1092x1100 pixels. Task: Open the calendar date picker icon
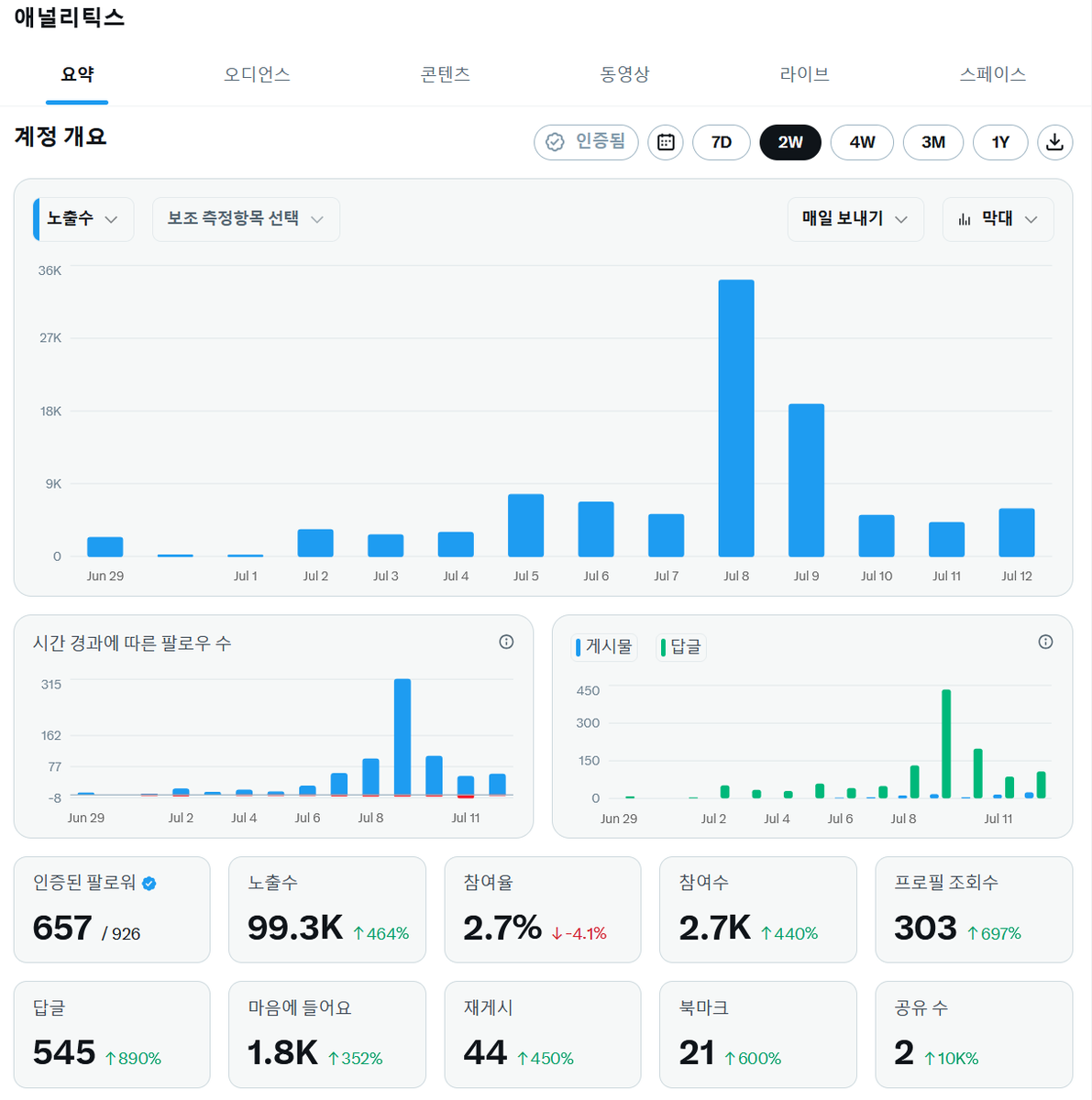pos(666,142)
